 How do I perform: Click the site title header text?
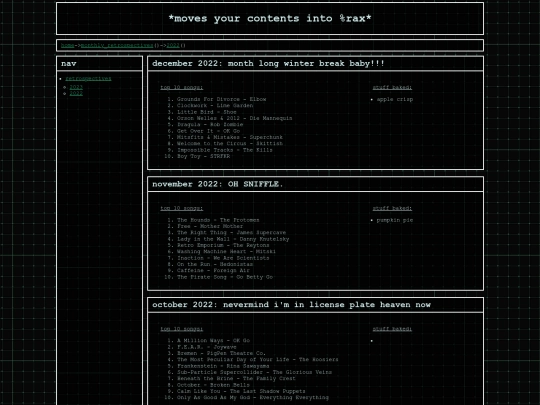[x=270, y=18]
